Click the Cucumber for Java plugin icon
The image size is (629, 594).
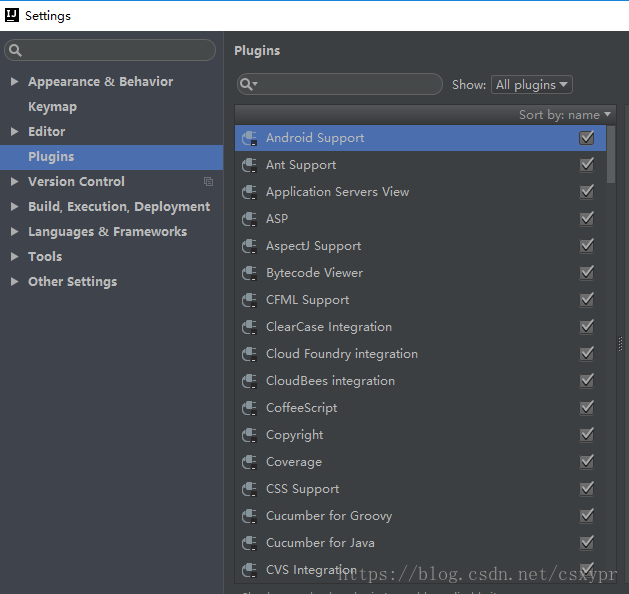(x=249, y=543)
